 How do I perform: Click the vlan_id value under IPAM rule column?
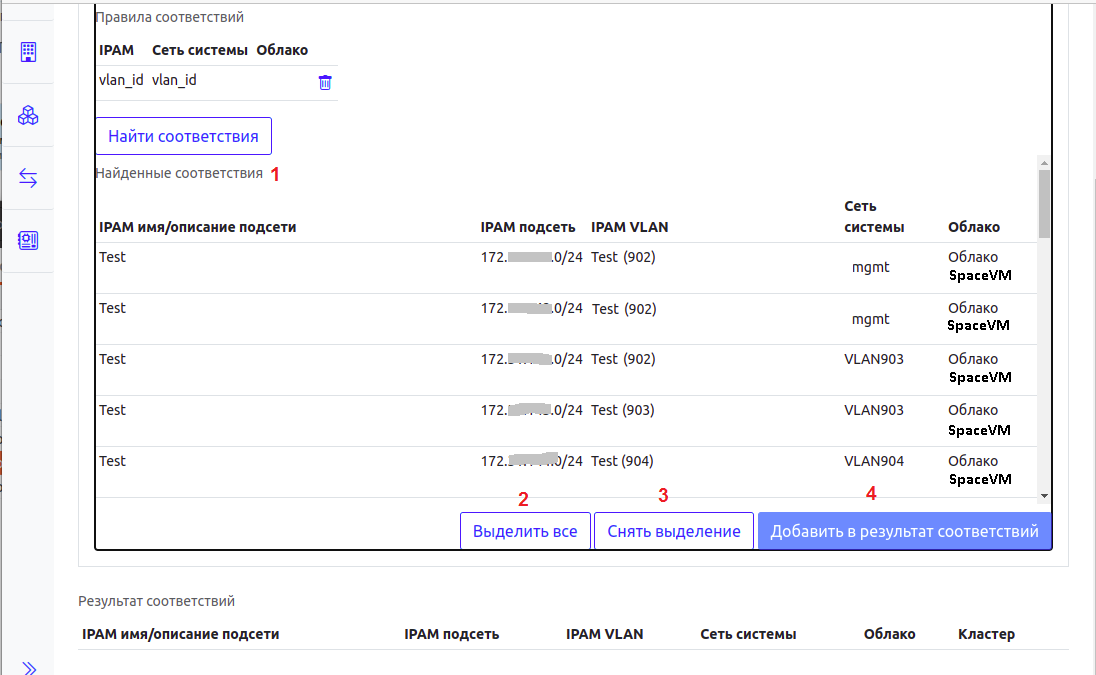click(x=121, y=80)
